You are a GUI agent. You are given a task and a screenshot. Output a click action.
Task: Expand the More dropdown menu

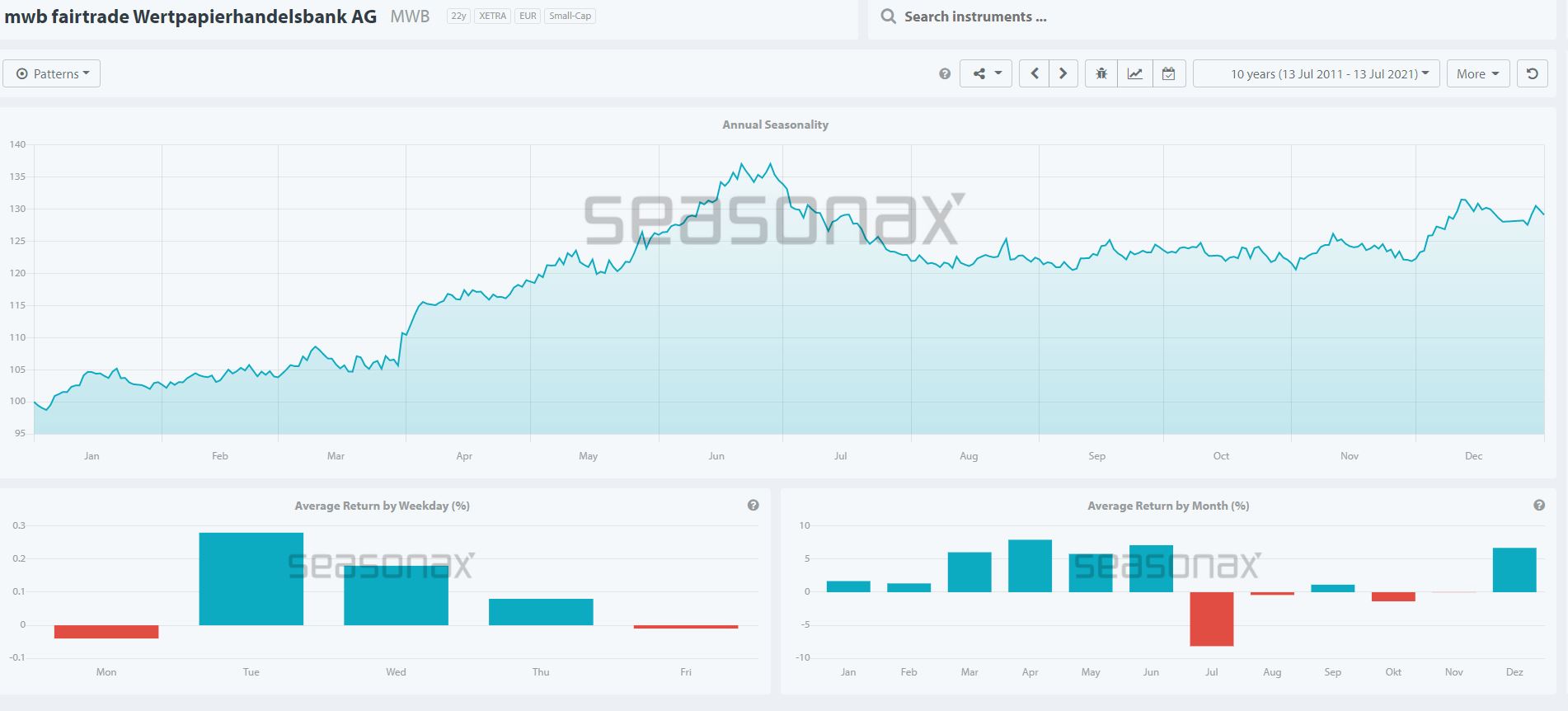click(x=1478, y=73)
